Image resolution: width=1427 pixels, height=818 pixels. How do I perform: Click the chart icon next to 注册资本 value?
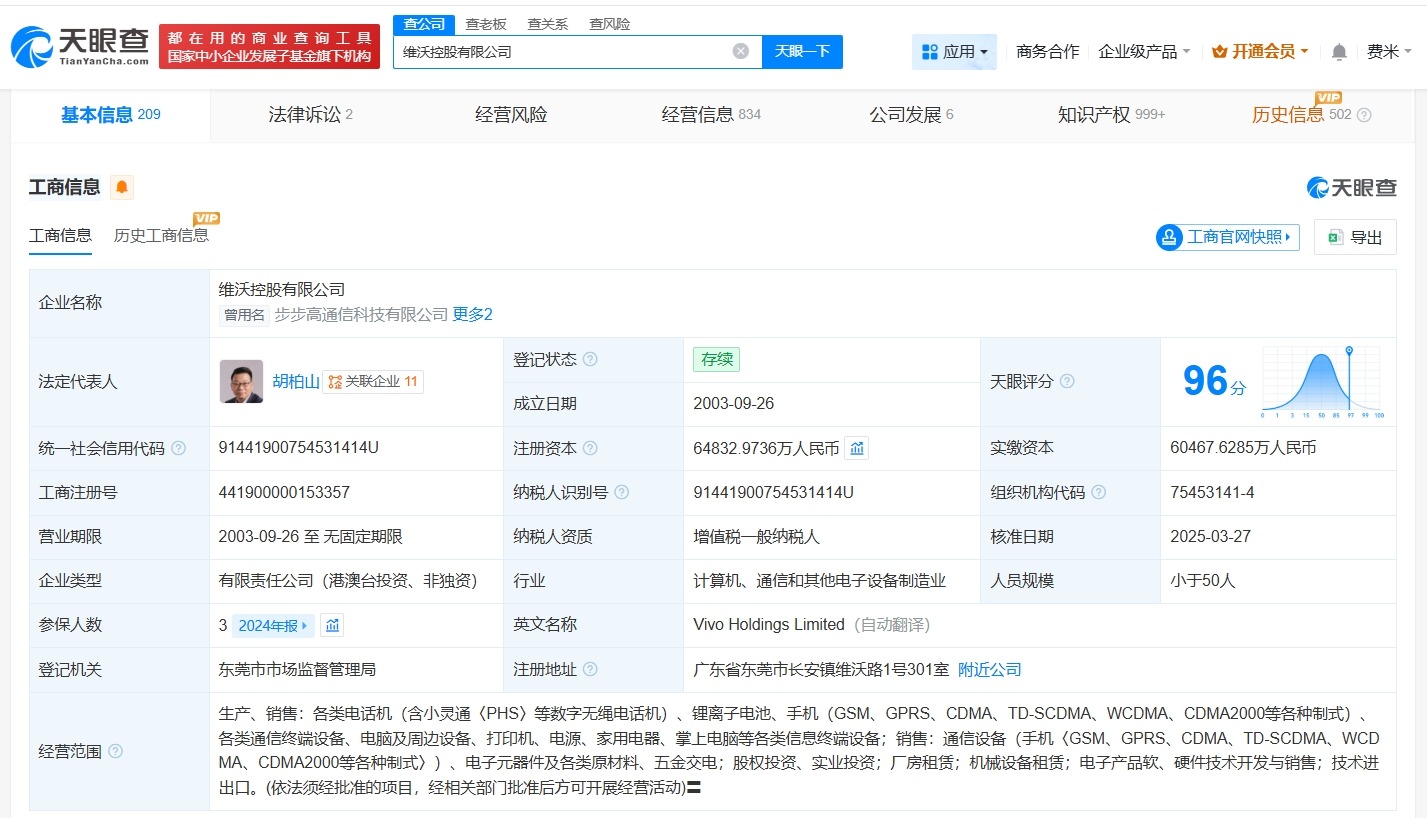(856, 448)
